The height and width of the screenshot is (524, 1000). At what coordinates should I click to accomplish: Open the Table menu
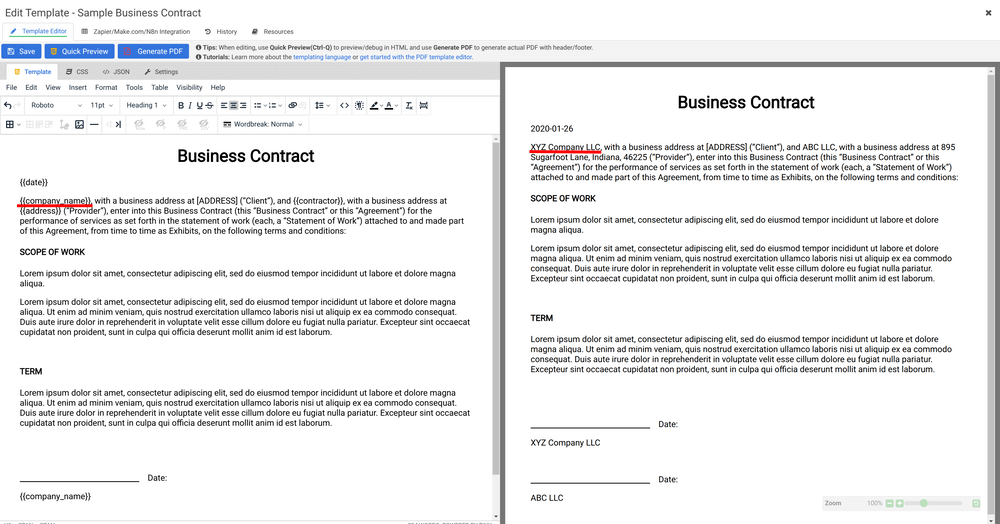159,87
